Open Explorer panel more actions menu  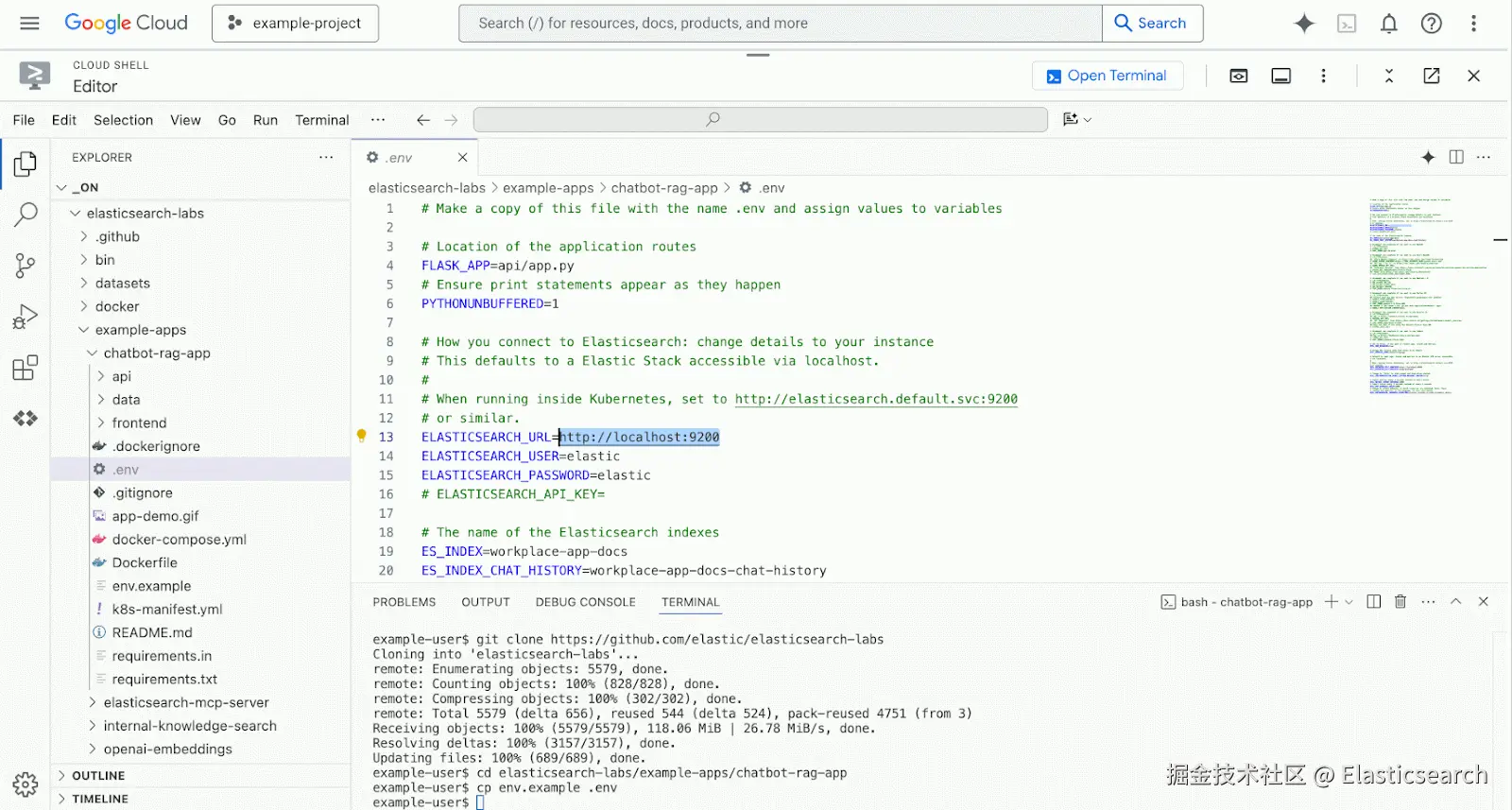point(326,157)
